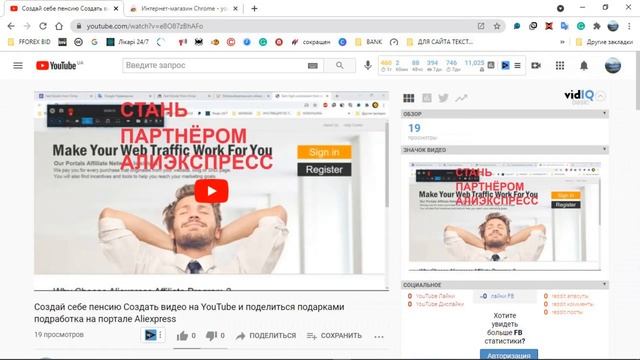Open the ДЛЯ САЙТА ТЕКСТ bookmark folder
The height and width of the screenshot is (360, 640).
440,42
